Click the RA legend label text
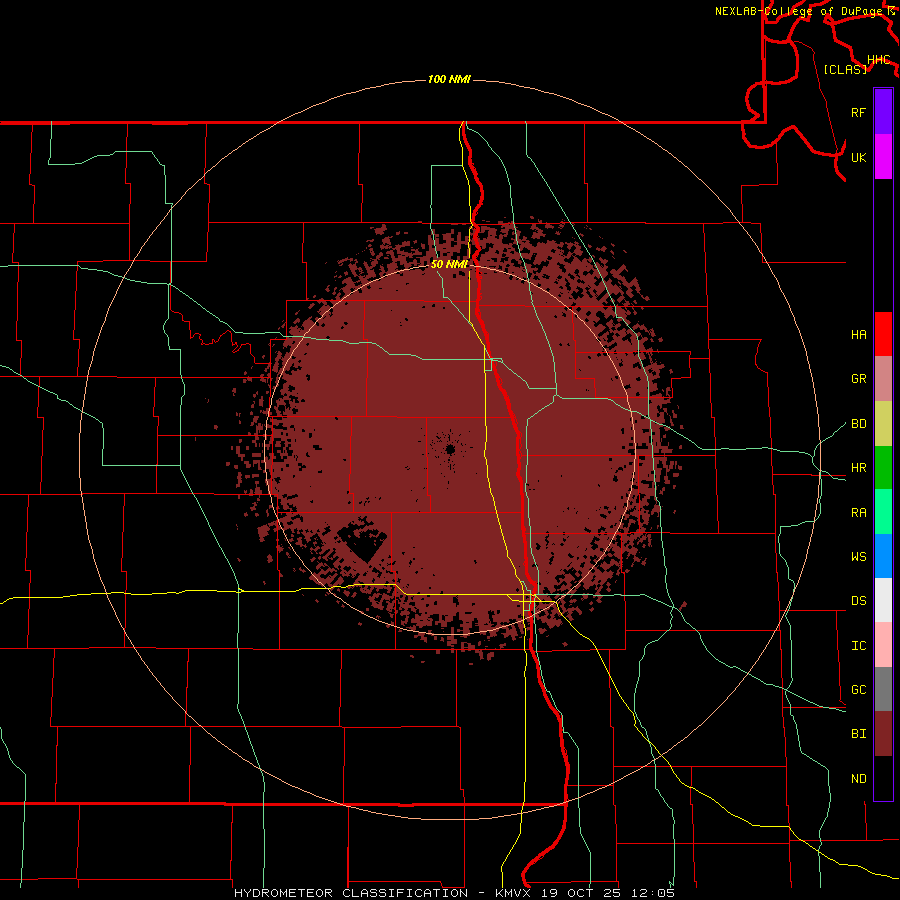The image size is (900, 900). coord(858,513)
